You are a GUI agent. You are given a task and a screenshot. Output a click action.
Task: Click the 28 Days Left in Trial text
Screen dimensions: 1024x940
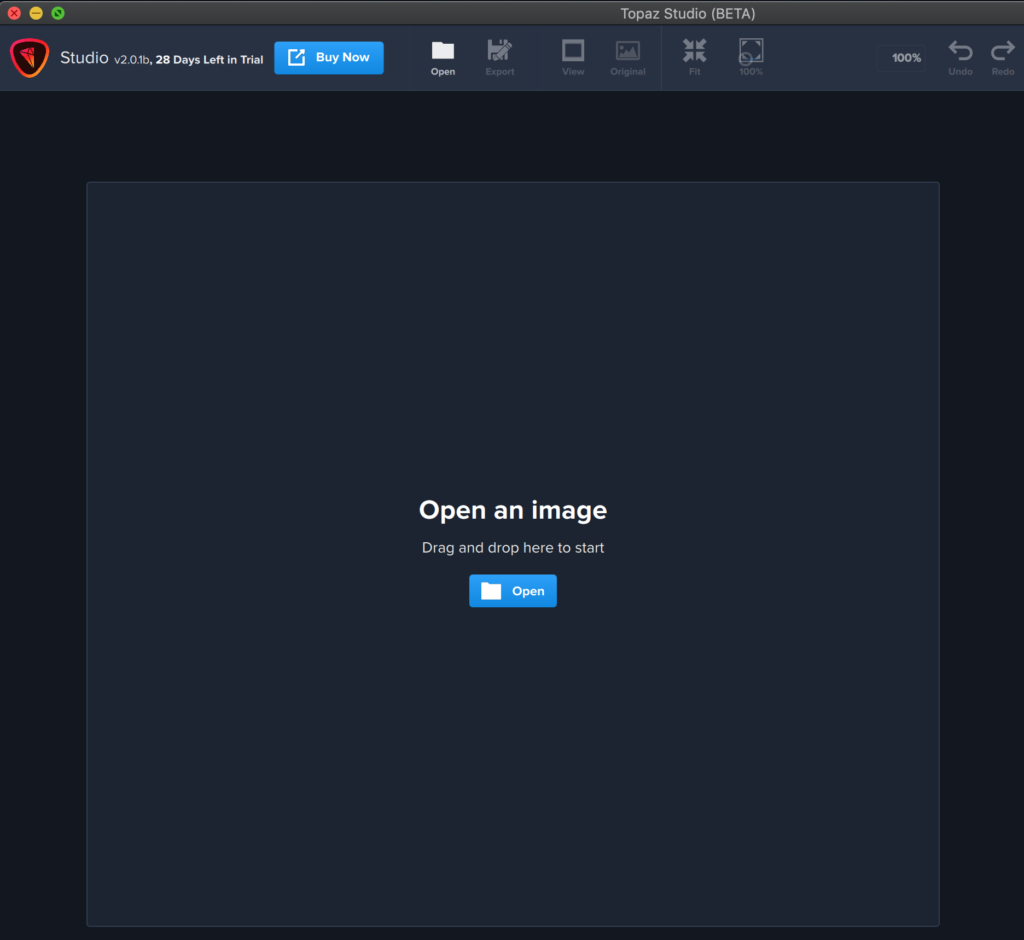click(210, 58)
